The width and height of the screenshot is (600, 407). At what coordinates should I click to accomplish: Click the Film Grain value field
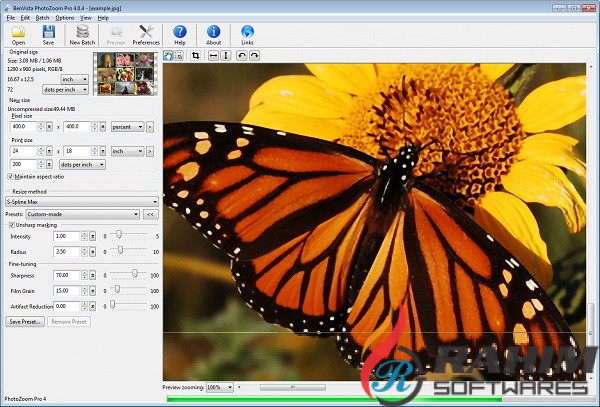[68, 290]
